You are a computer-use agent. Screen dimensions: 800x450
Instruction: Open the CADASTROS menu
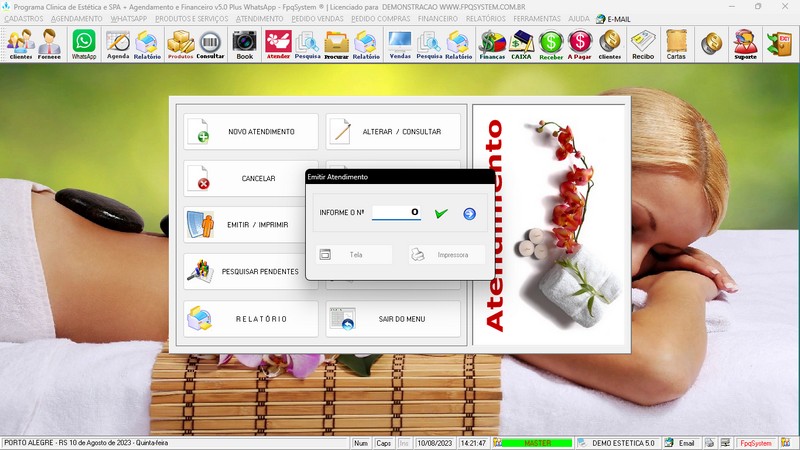point(24,18)
